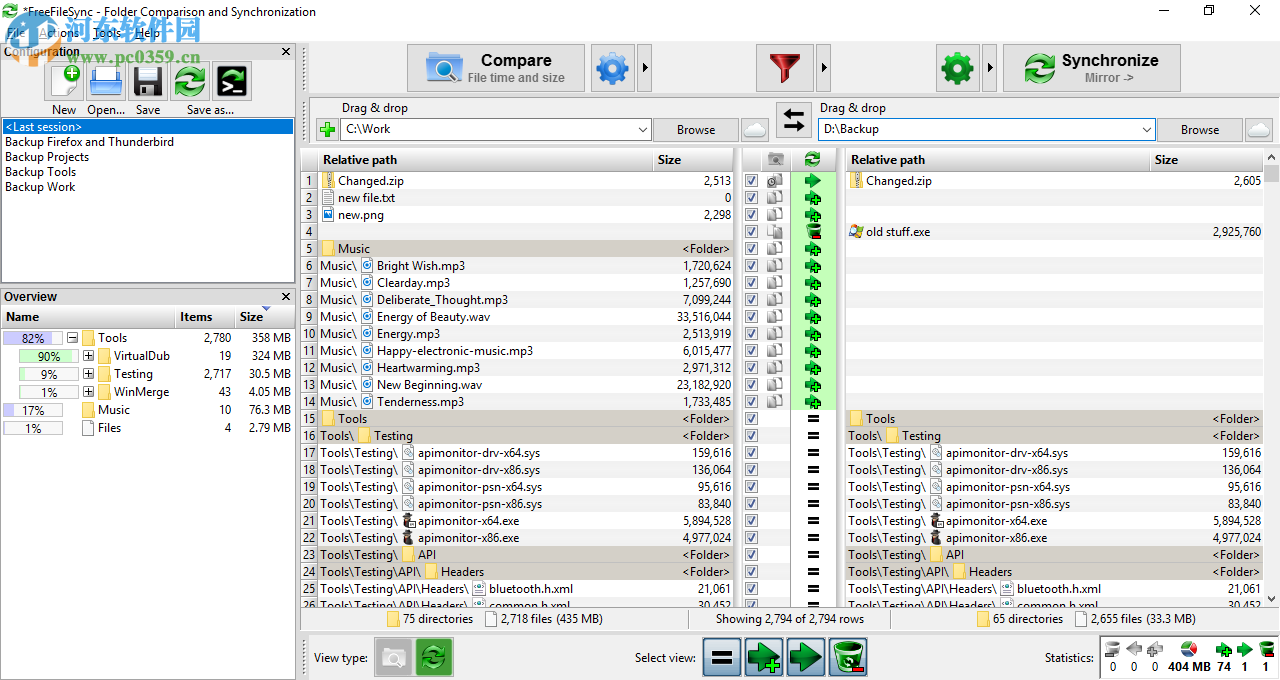1280x680 pixels.
Task: Click the Save configuration floppy icon
Action: [x=147, y=81]
